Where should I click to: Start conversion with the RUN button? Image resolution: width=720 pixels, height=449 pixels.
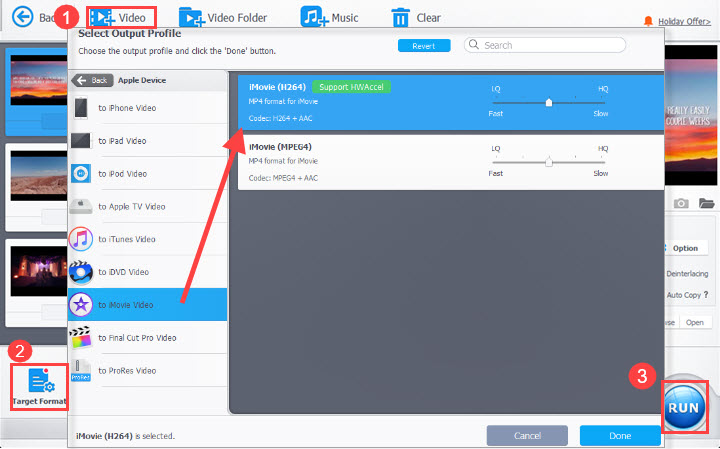[684, 408]
